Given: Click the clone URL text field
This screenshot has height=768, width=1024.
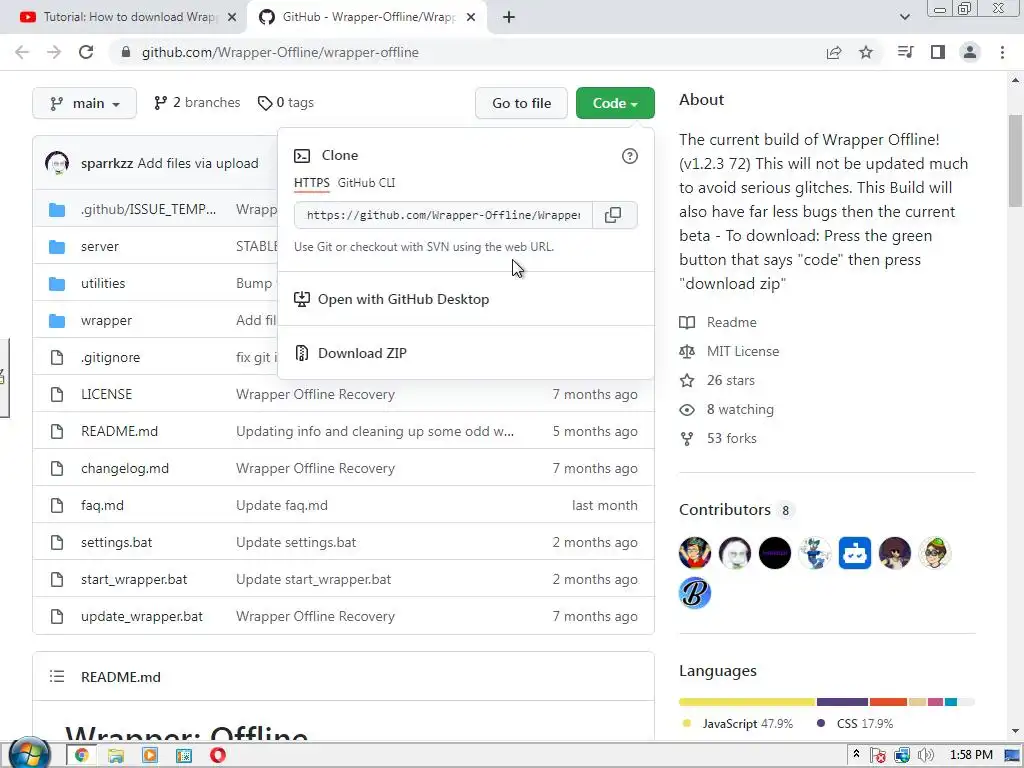Looking at the screenshot, I should click(x=443, y=215).
